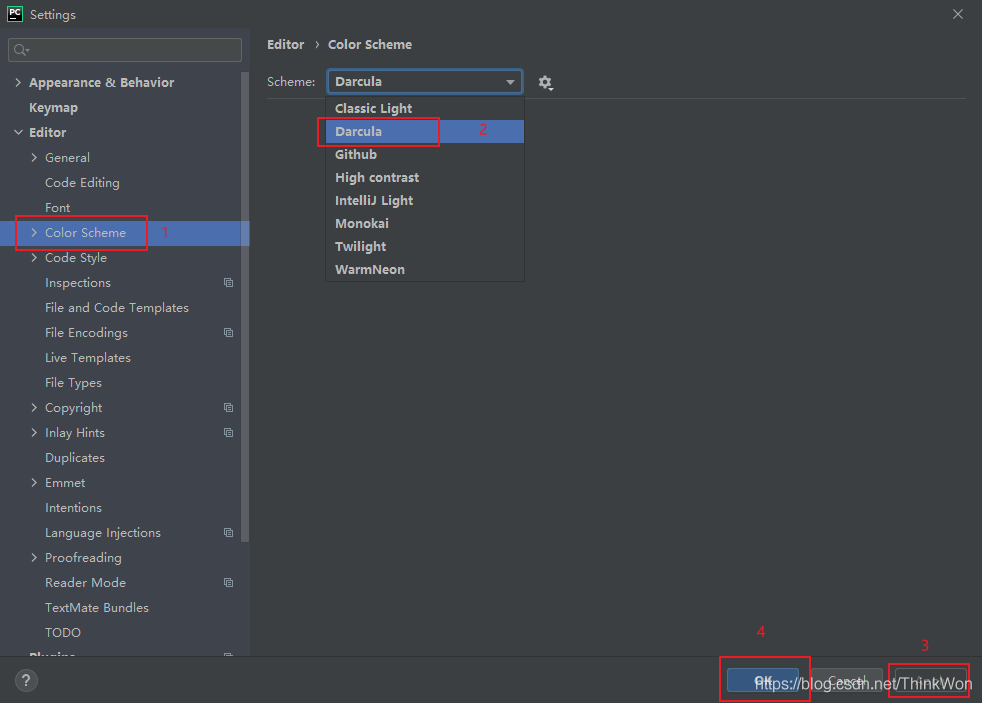Image resolution: width=982 pixels, height=703 pixels.
Task: Open the Scheme combo box arrow
Action: (510, 82)
